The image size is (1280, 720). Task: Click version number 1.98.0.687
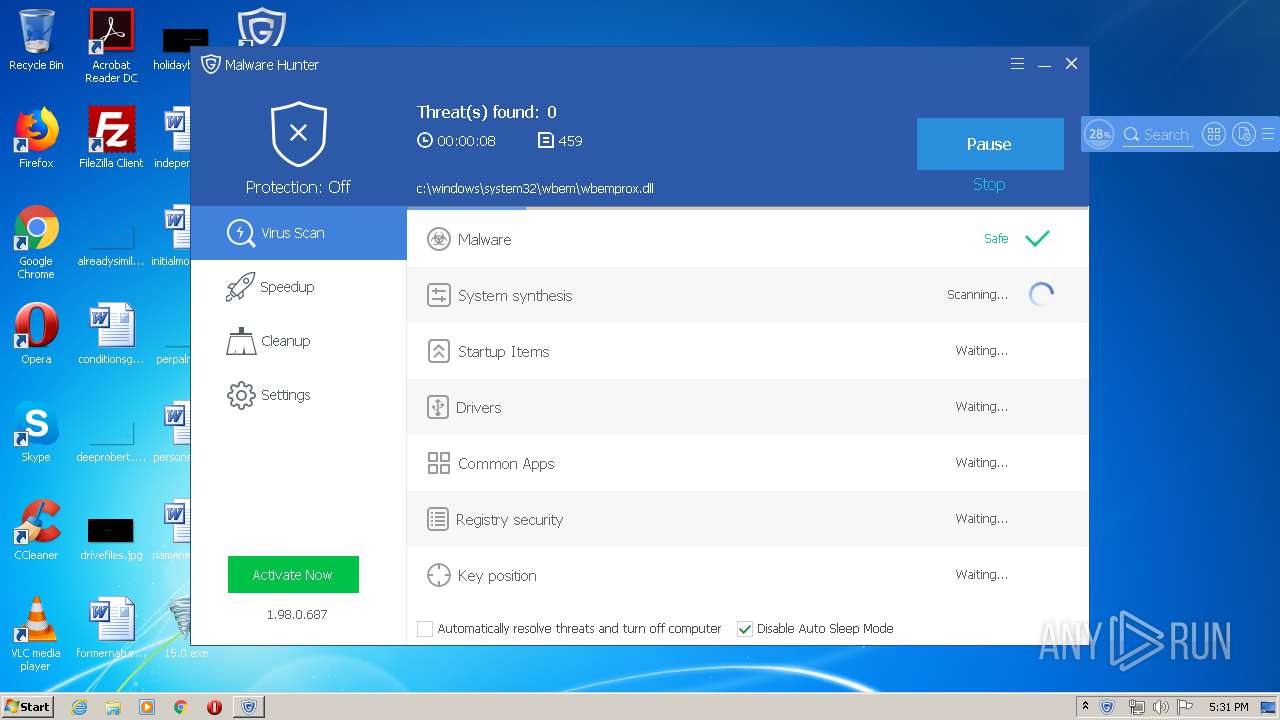click(x=297, y=614)
